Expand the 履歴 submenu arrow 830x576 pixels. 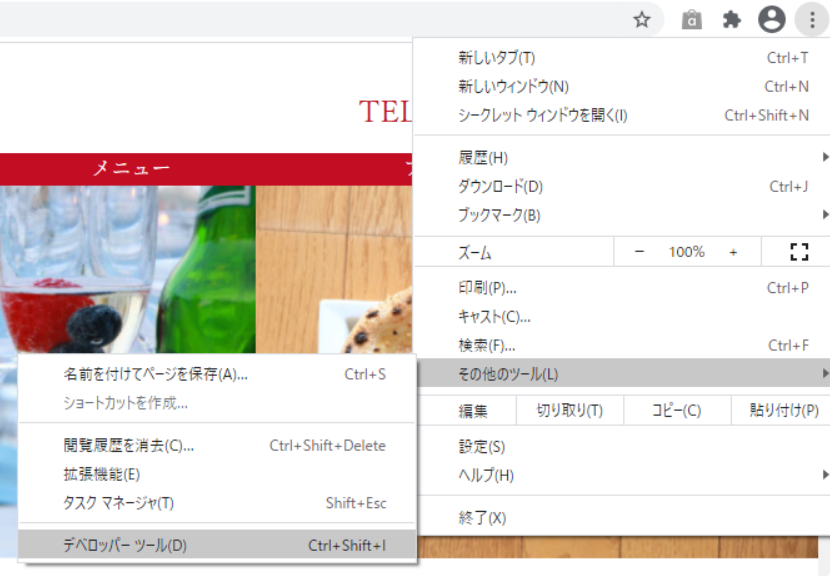(824, 157)
